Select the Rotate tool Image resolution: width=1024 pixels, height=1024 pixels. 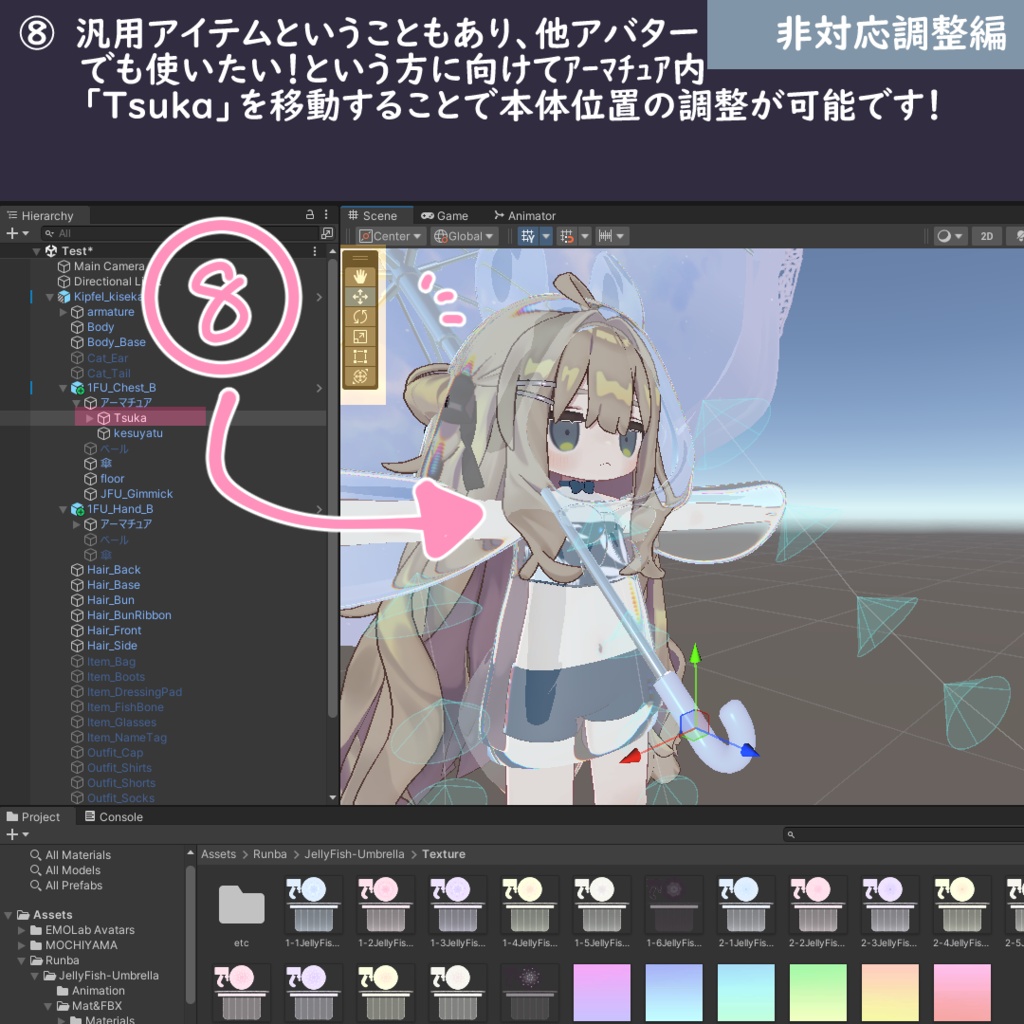360,317
